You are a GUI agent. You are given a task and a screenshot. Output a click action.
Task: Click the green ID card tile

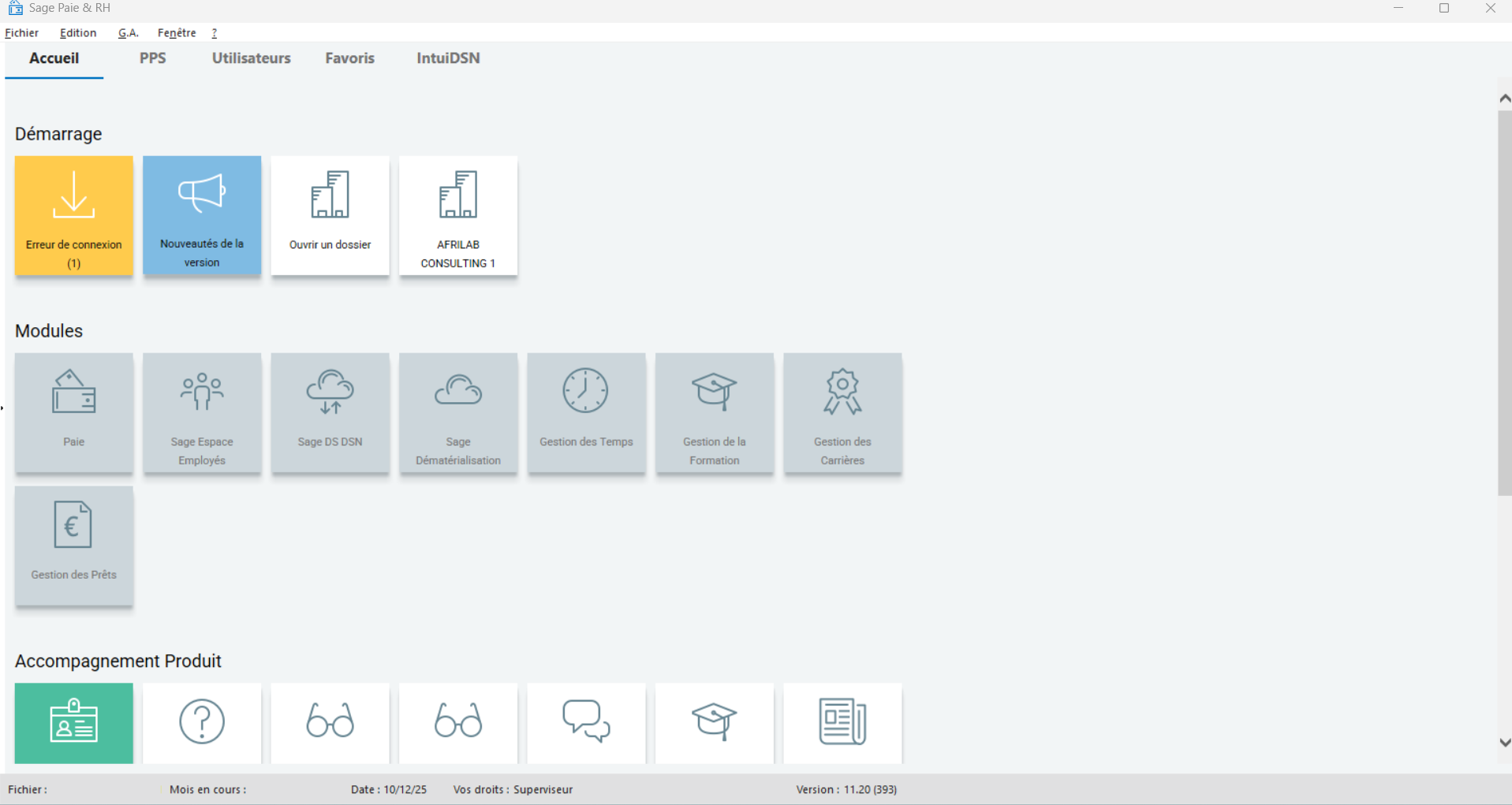pos(73,722)
